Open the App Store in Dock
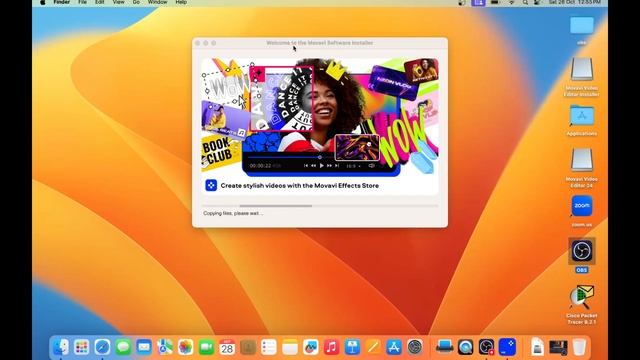The width and height of the screenshot is (640, 360). pos(394,347)
